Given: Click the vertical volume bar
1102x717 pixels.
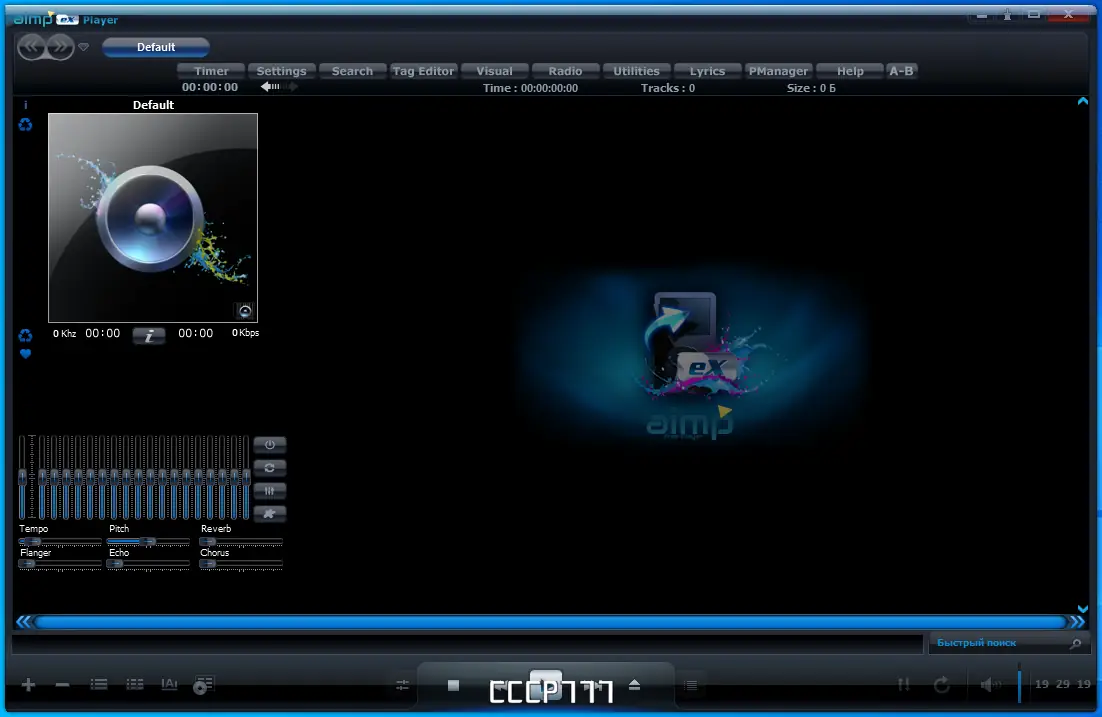Looking at the screenshot, I should pos(1019,684).
